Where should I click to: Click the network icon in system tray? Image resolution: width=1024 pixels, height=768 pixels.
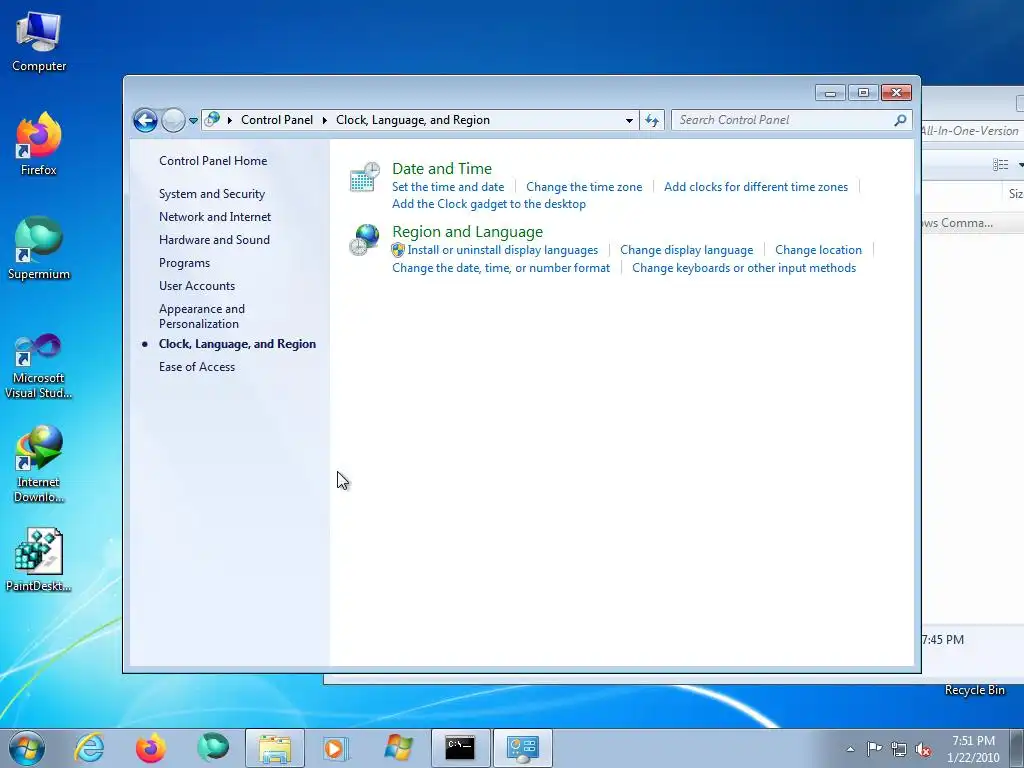(x=899, y=749)
